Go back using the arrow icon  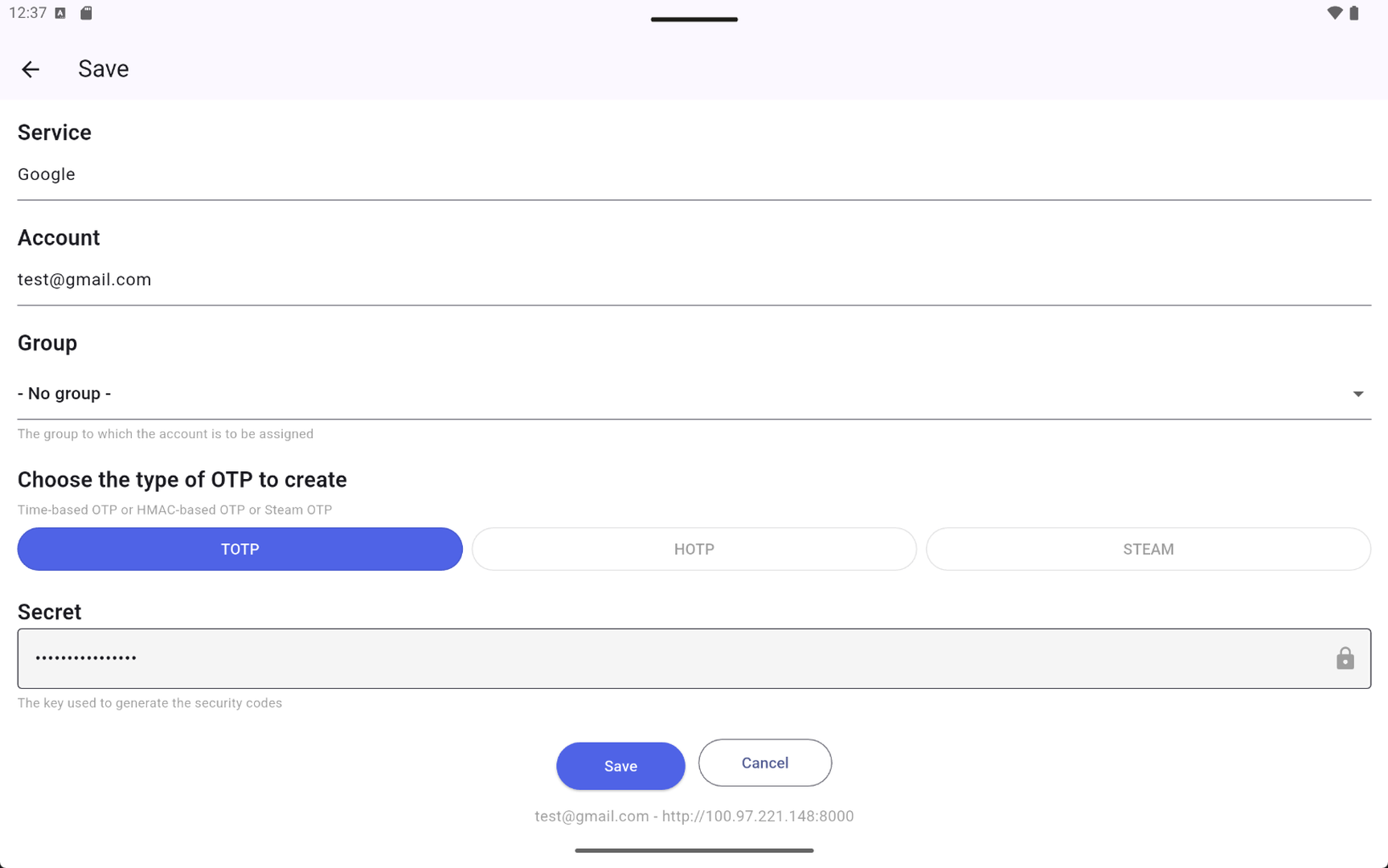tap(31, 69)
